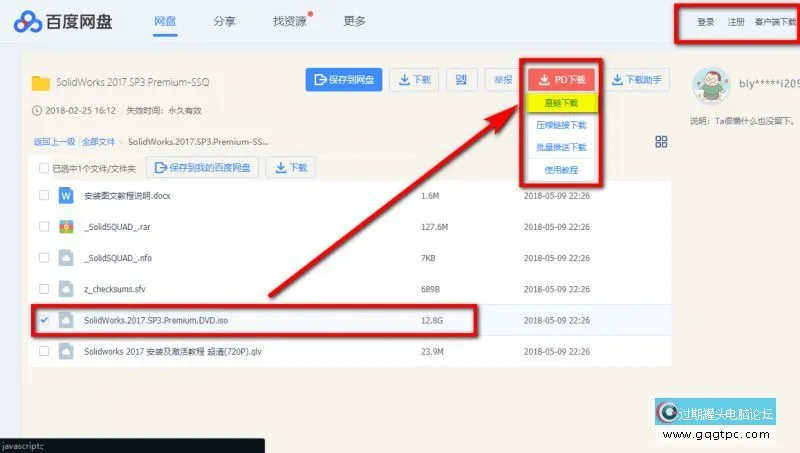The image size is (800, 453).
Task: Select 压缩链接下载 in the dropdown list
Action: (x=561, y=125)
